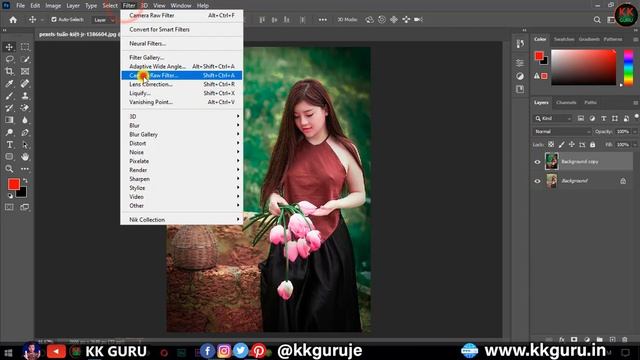Choose Lens Correction entry
Image resolution: width=640 pixels, height=360 pixels.
click(x=182, y=84)
